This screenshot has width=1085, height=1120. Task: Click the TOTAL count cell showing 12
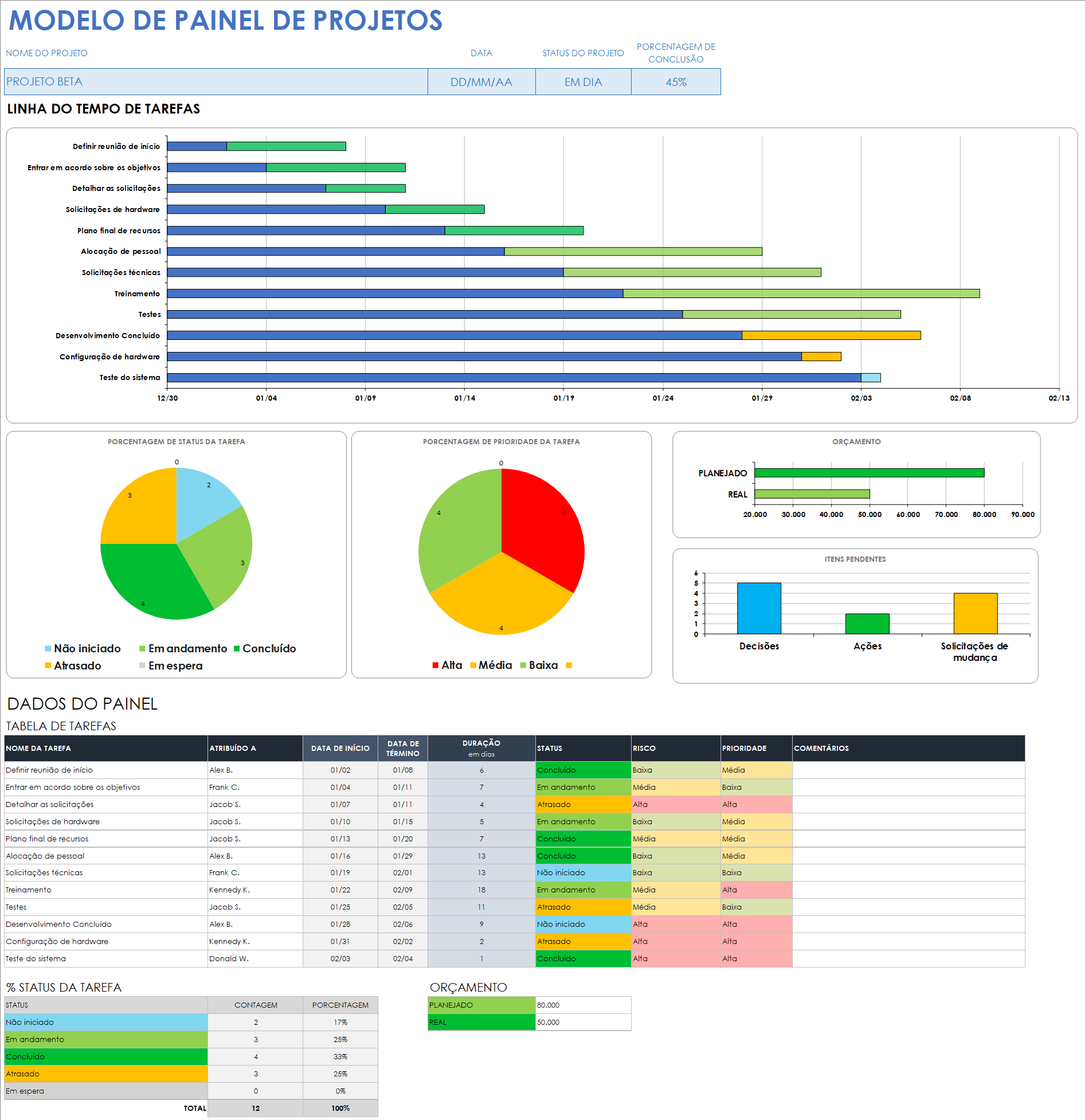coord(255,1109)
